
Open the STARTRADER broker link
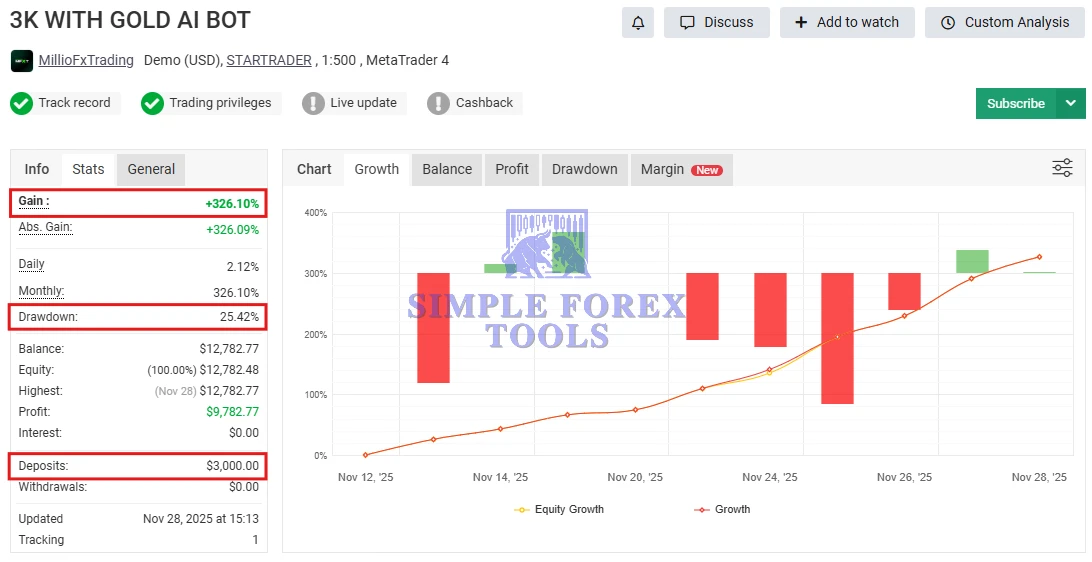tap(269, 60)
